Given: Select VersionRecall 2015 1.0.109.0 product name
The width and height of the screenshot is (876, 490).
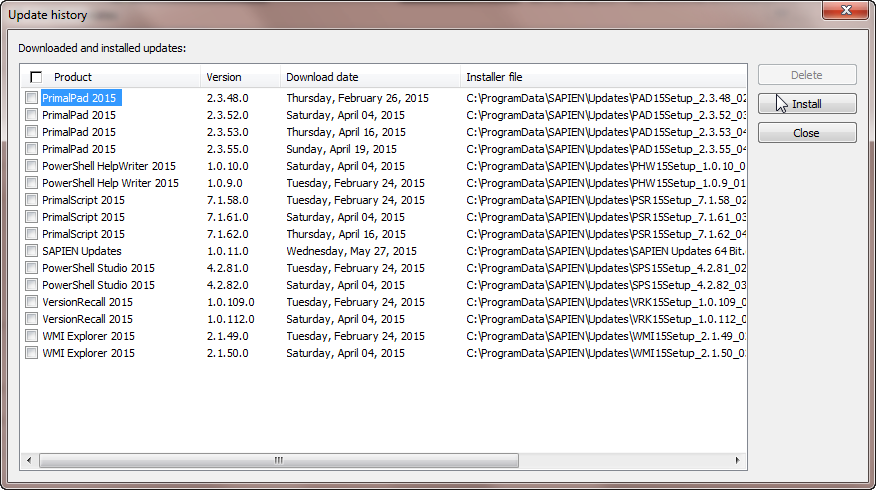Looking at the screenshot, I should pos(87,302).
